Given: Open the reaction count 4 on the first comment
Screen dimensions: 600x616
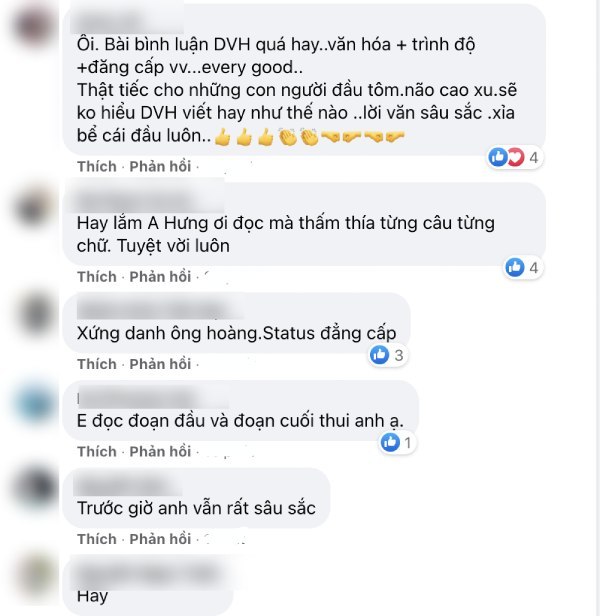Looking at the screenshot, I should tap(533, 158).
